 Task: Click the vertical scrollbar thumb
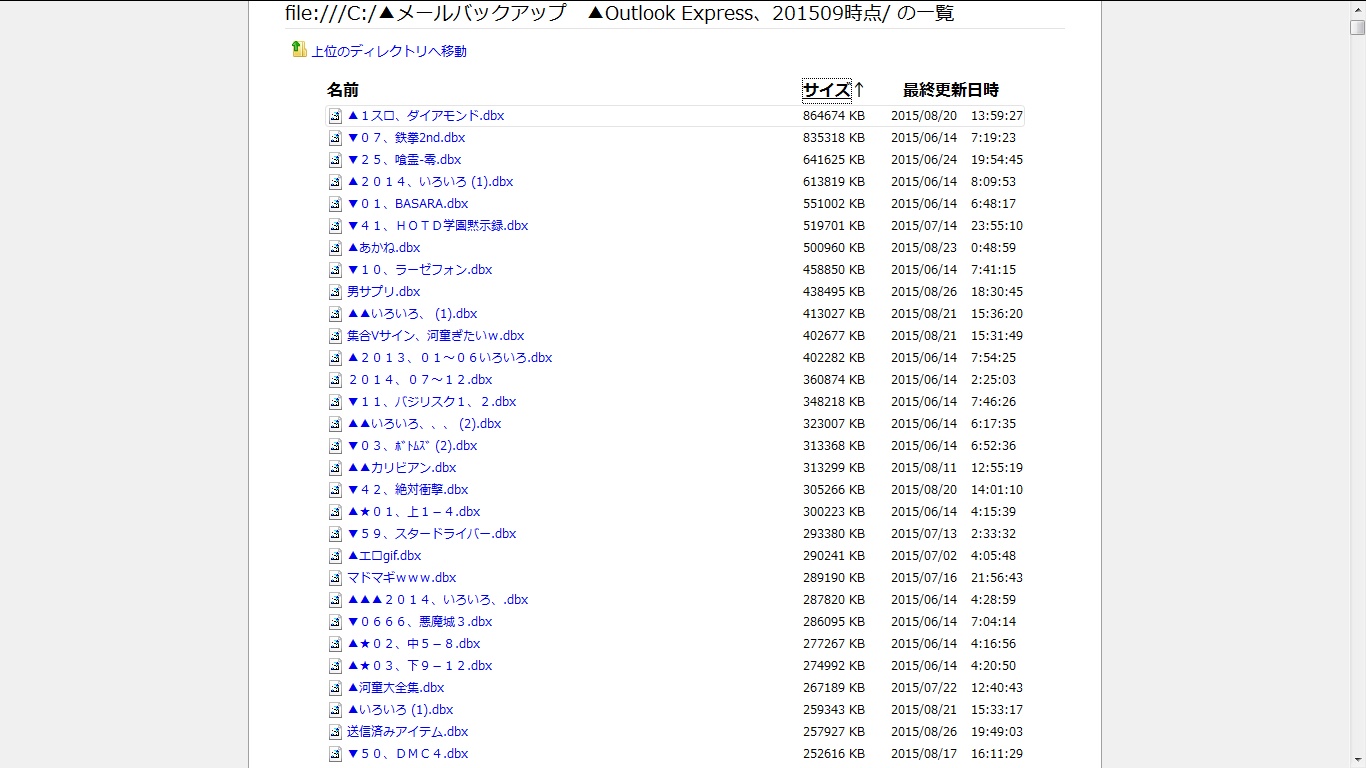tap(1357, 27)
